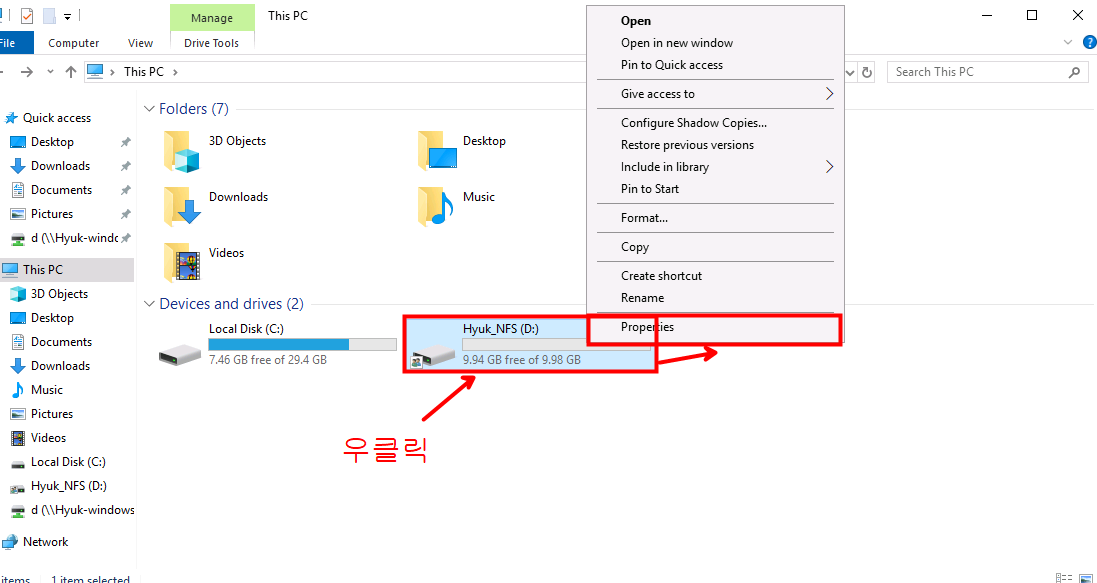Open the Desktop folder in Folders group
This screenshot has width=1097, height=583.
[x=437, y=150]
